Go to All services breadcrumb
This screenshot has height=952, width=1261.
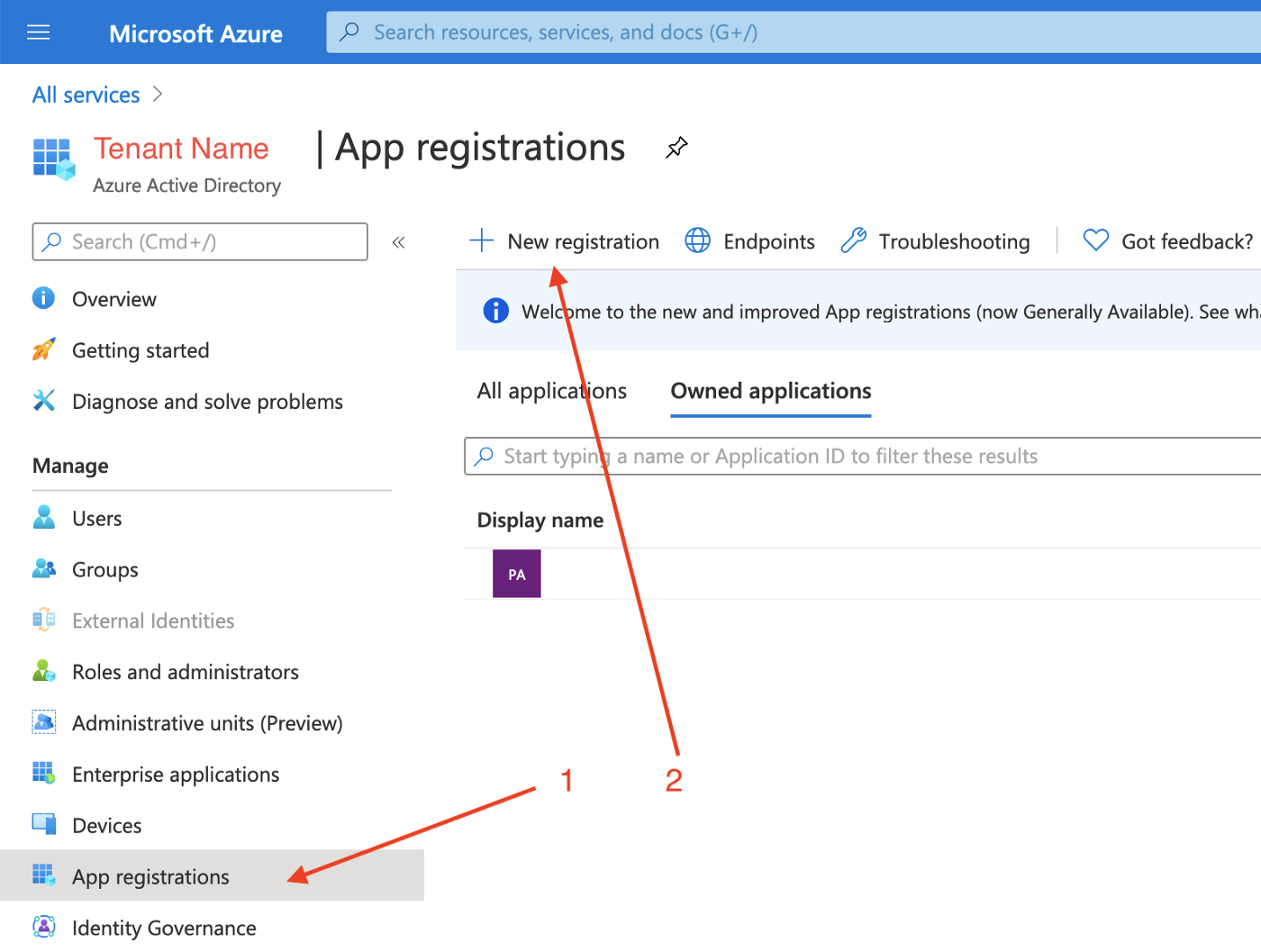[x=86, y=95]
